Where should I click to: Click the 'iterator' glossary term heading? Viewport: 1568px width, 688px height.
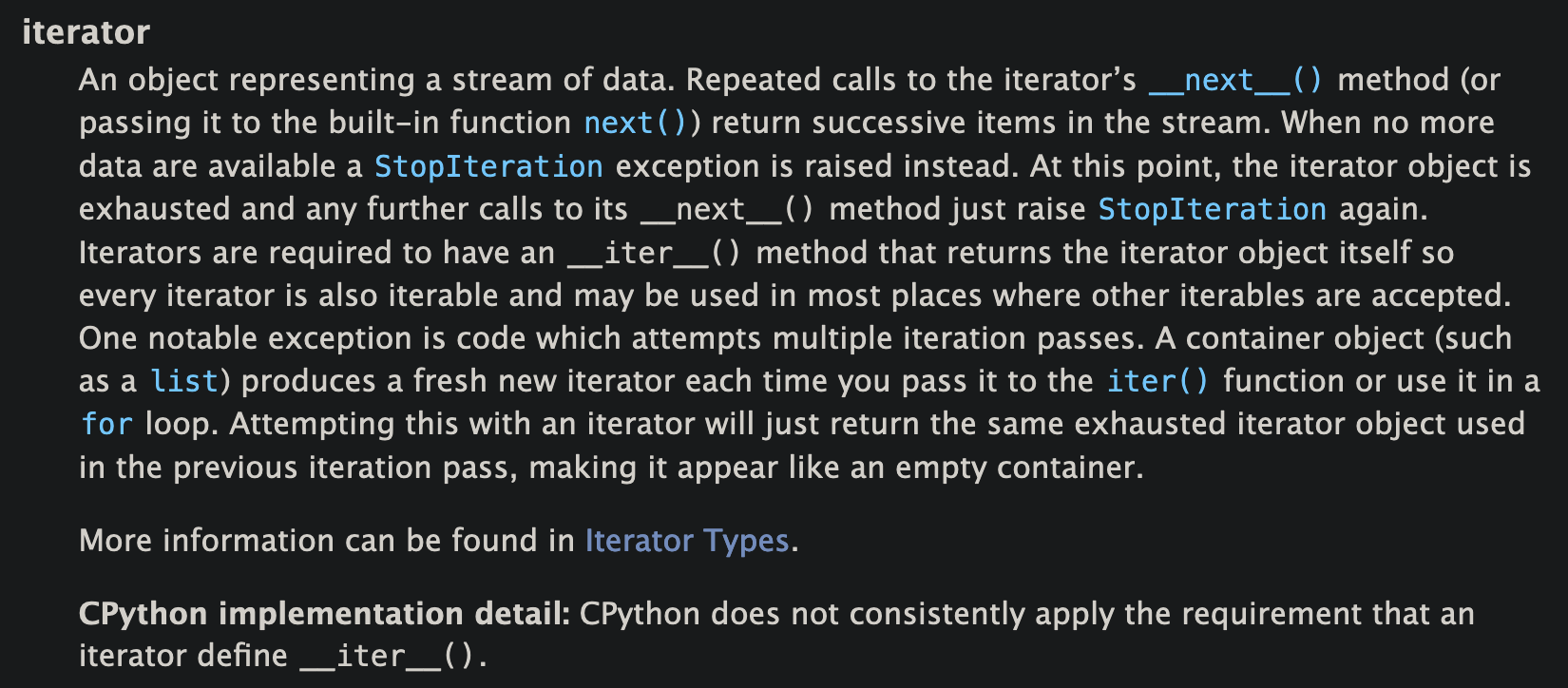tap(86, 32)
